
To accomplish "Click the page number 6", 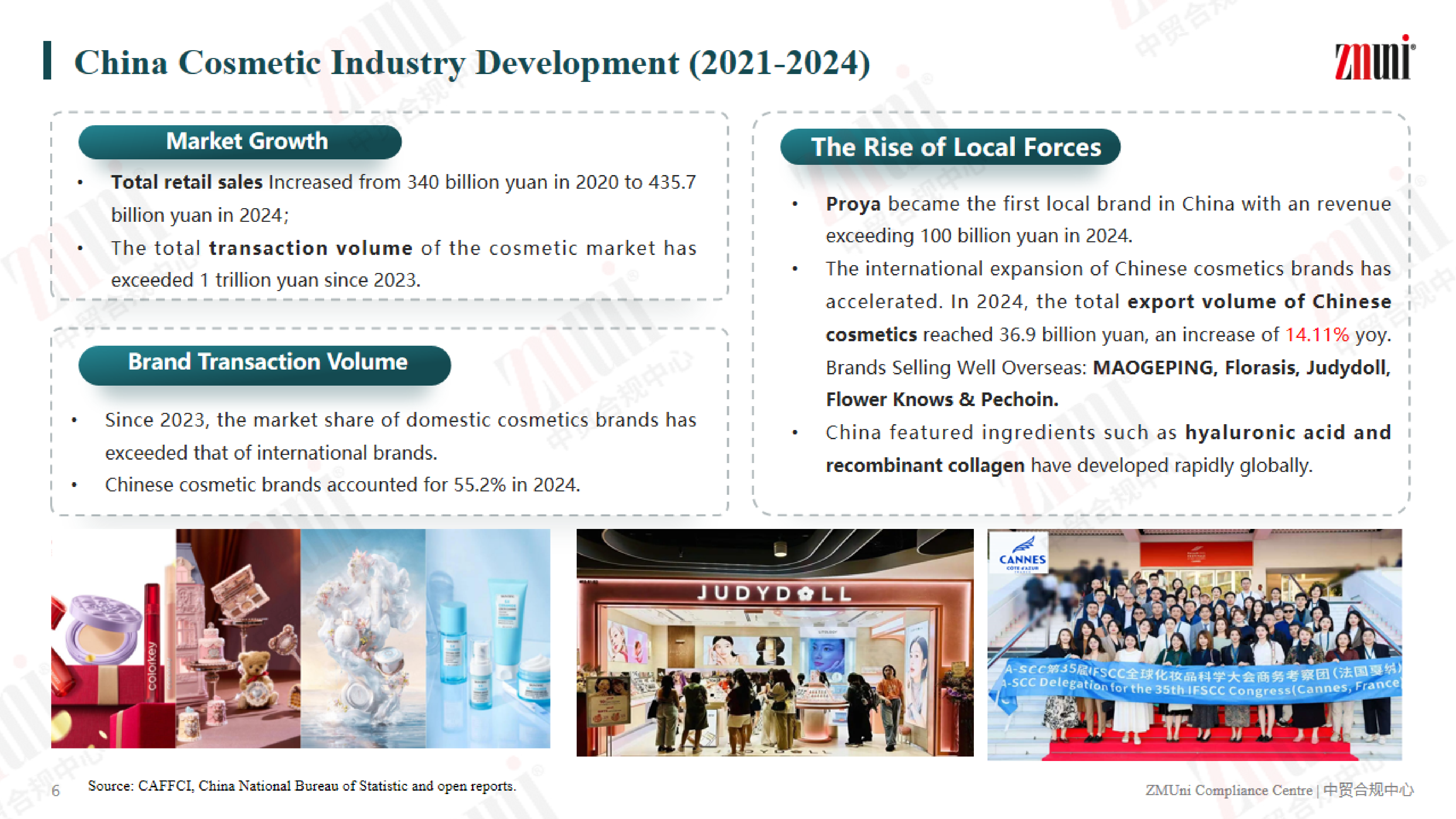I will click(x=55, y=790).
